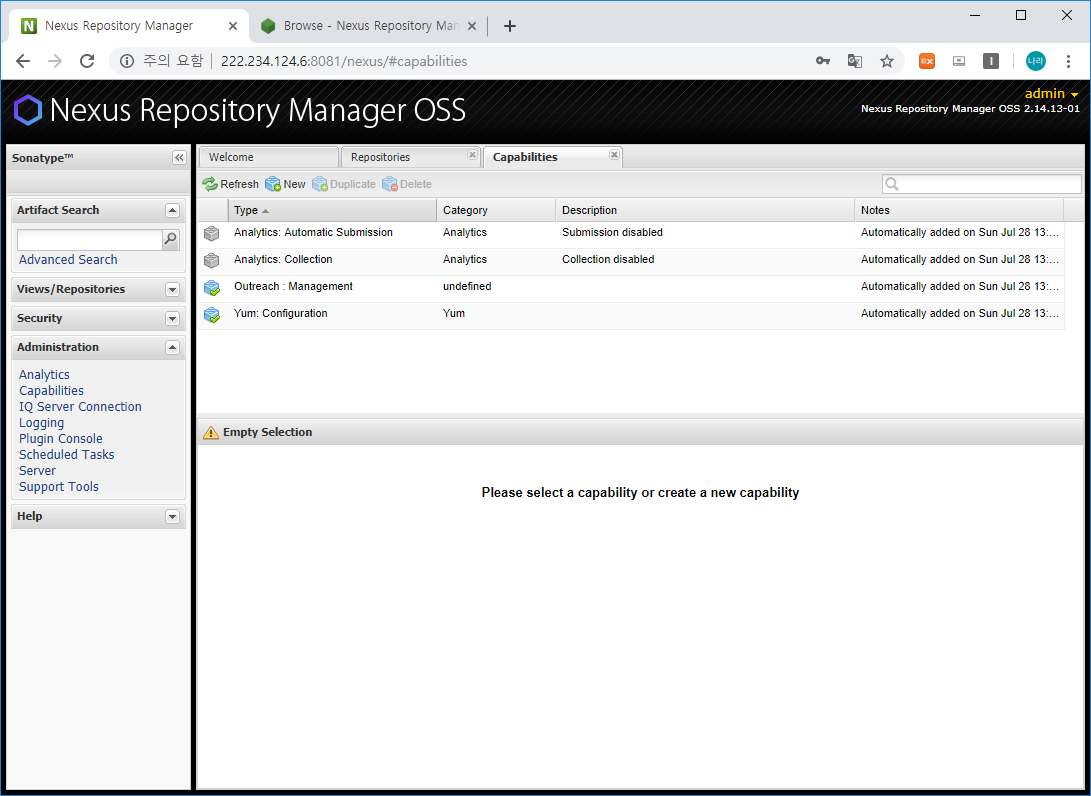Close the Repositories tab

[472, 154]
